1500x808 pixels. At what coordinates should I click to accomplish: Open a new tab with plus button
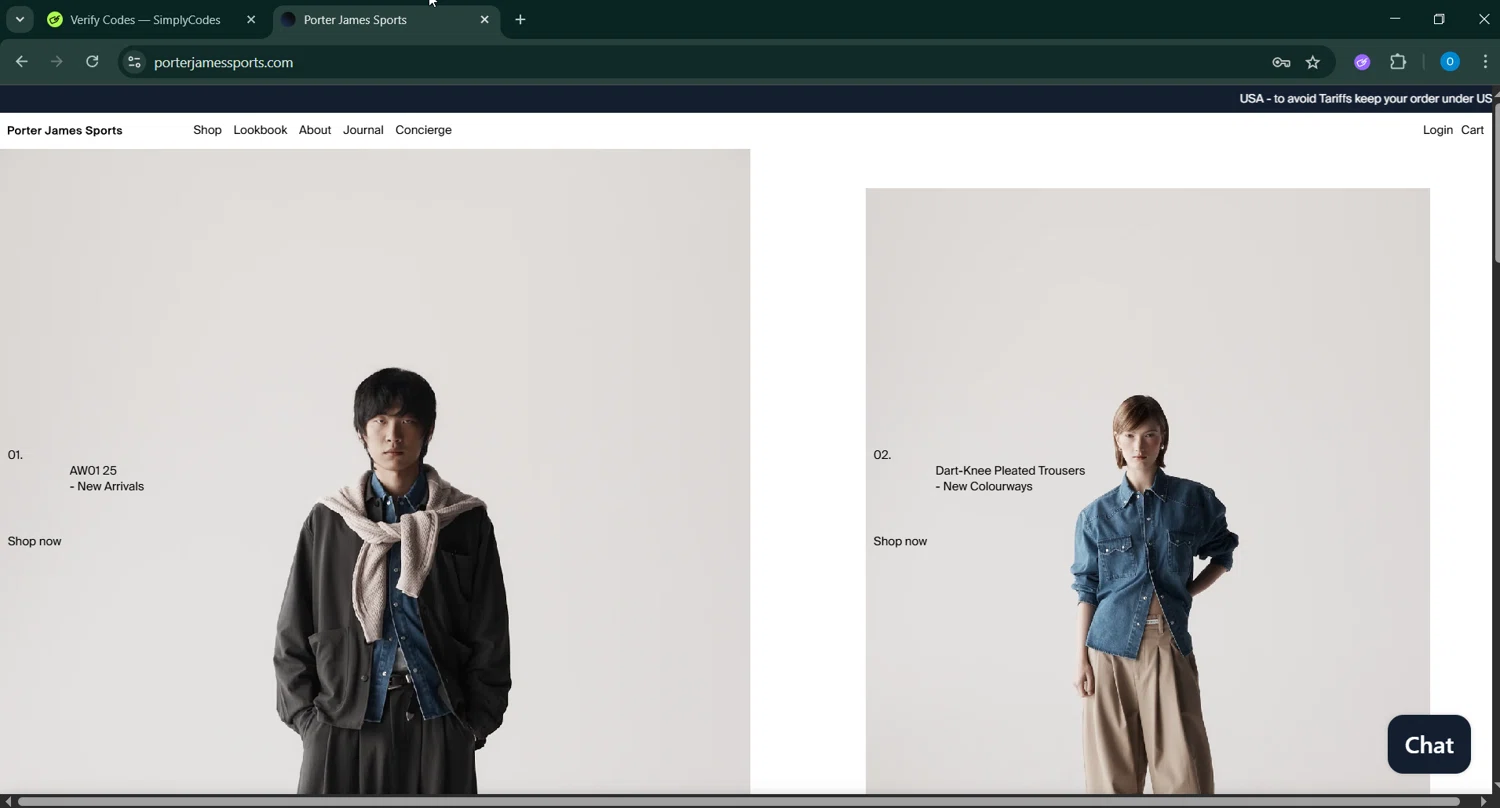pos(520,20)
